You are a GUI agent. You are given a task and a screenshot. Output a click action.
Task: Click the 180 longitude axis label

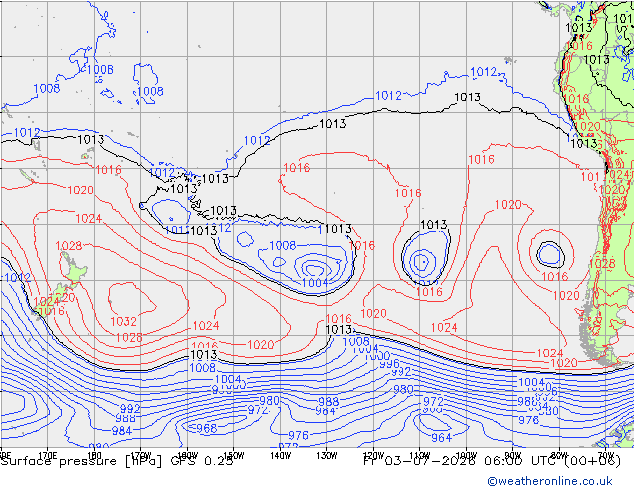click(x=94, y=456)
